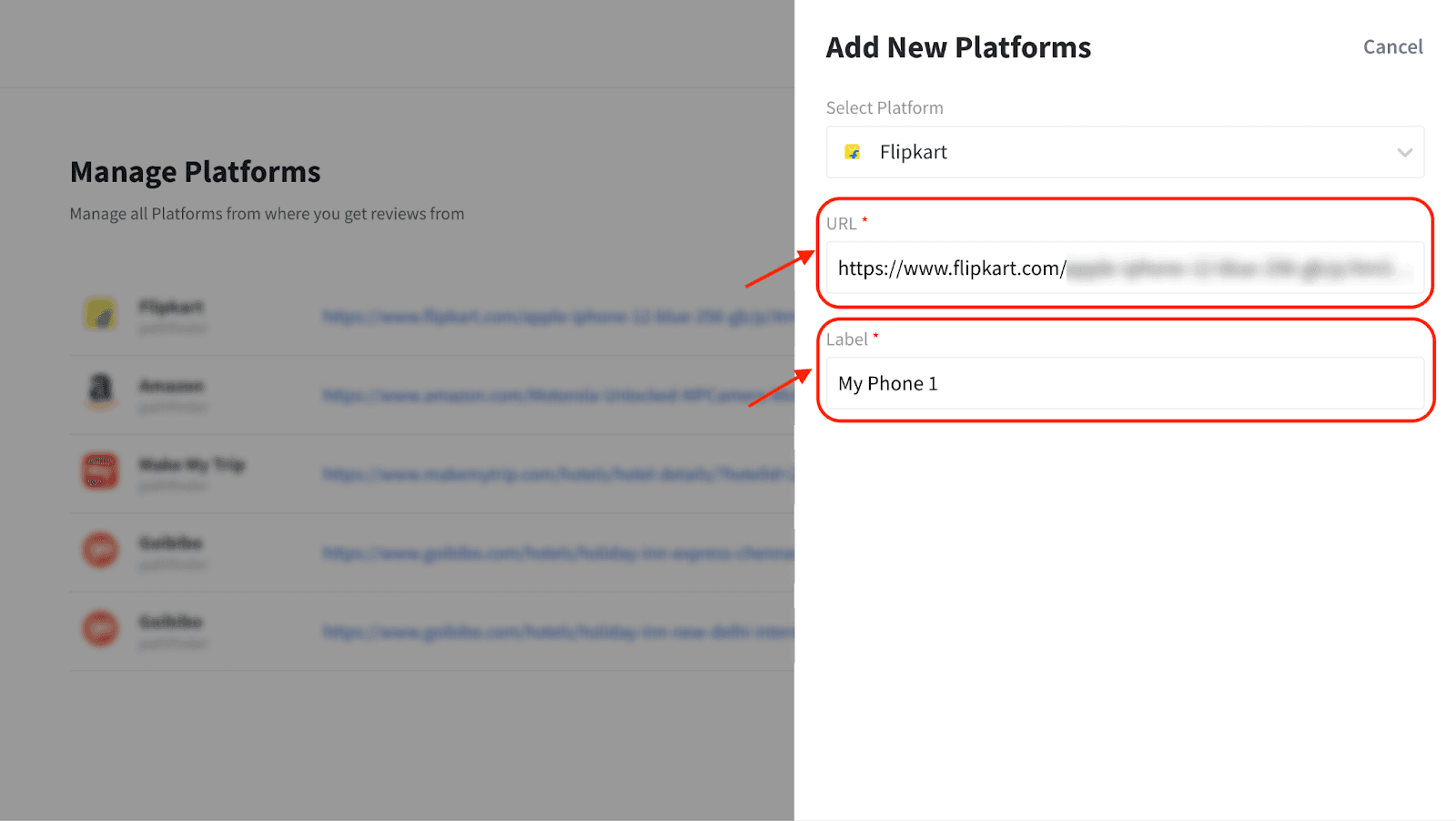Select the Flipkart icon in the Manage Platforms list
Image resolution: width=1456 pixels, height=821 pixels.
(100, 315)
